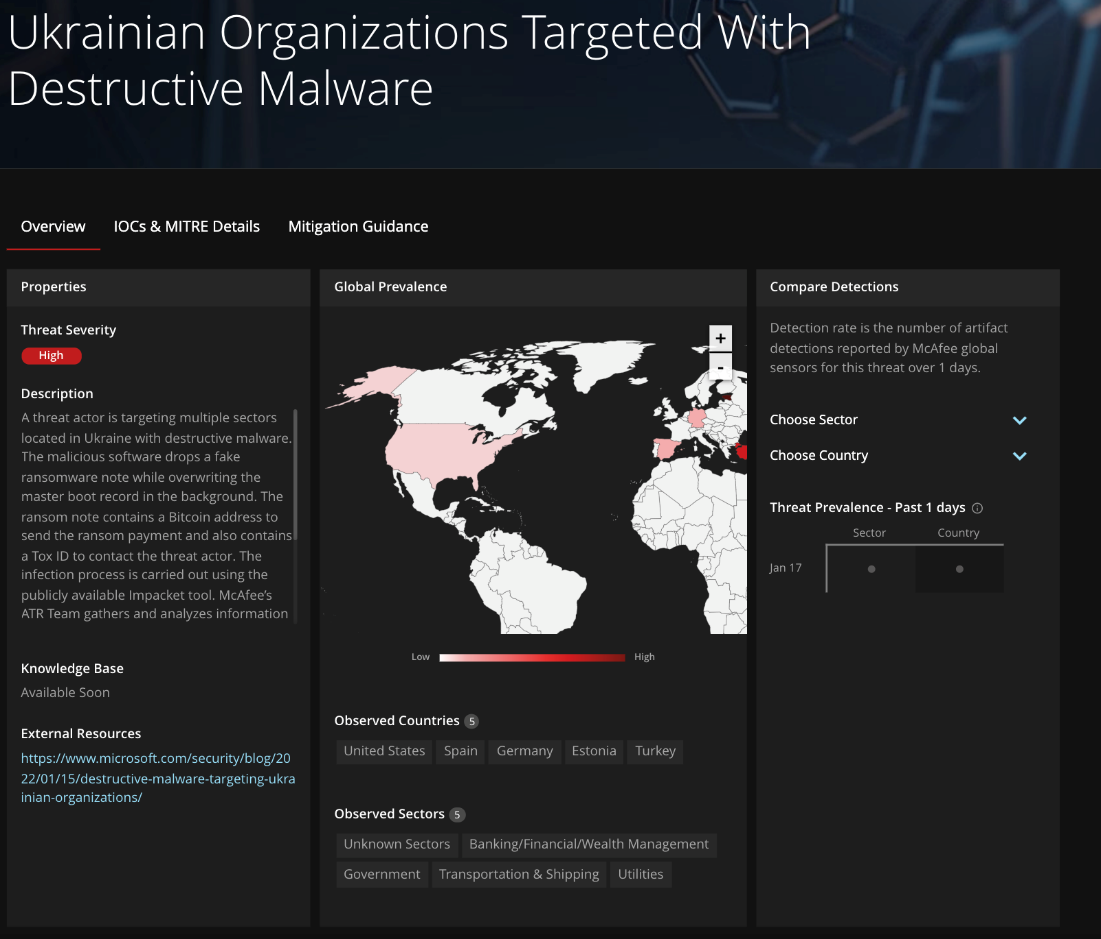Screen dimensions: 1101x939
Task: Click the Threat Prevalence info icon
Action: pos(977,508)
